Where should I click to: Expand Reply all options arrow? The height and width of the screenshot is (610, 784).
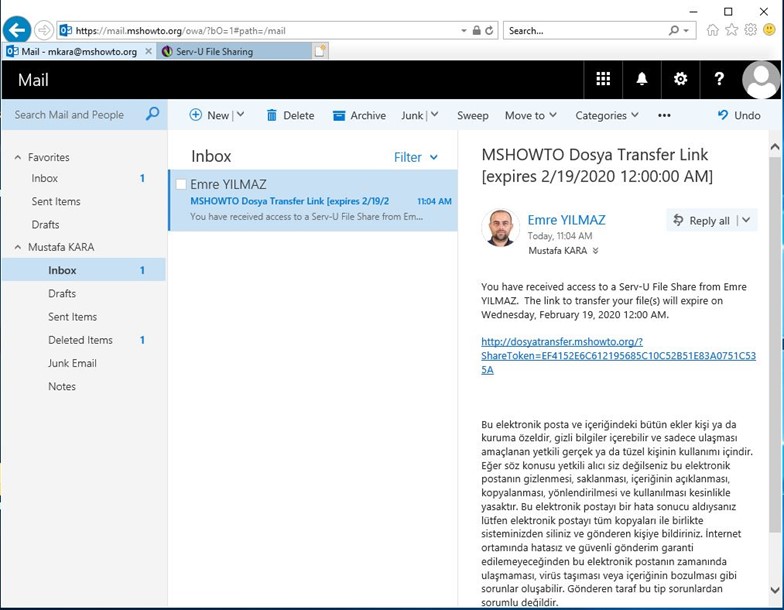746,220
